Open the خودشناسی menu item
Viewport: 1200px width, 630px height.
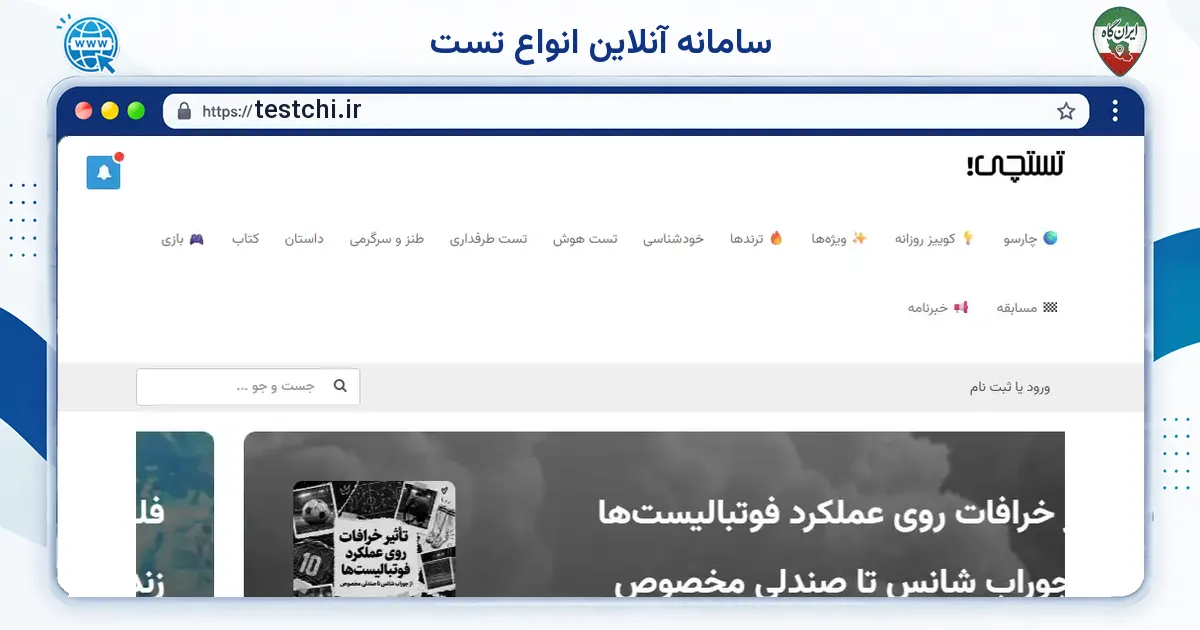click(673, 239)
